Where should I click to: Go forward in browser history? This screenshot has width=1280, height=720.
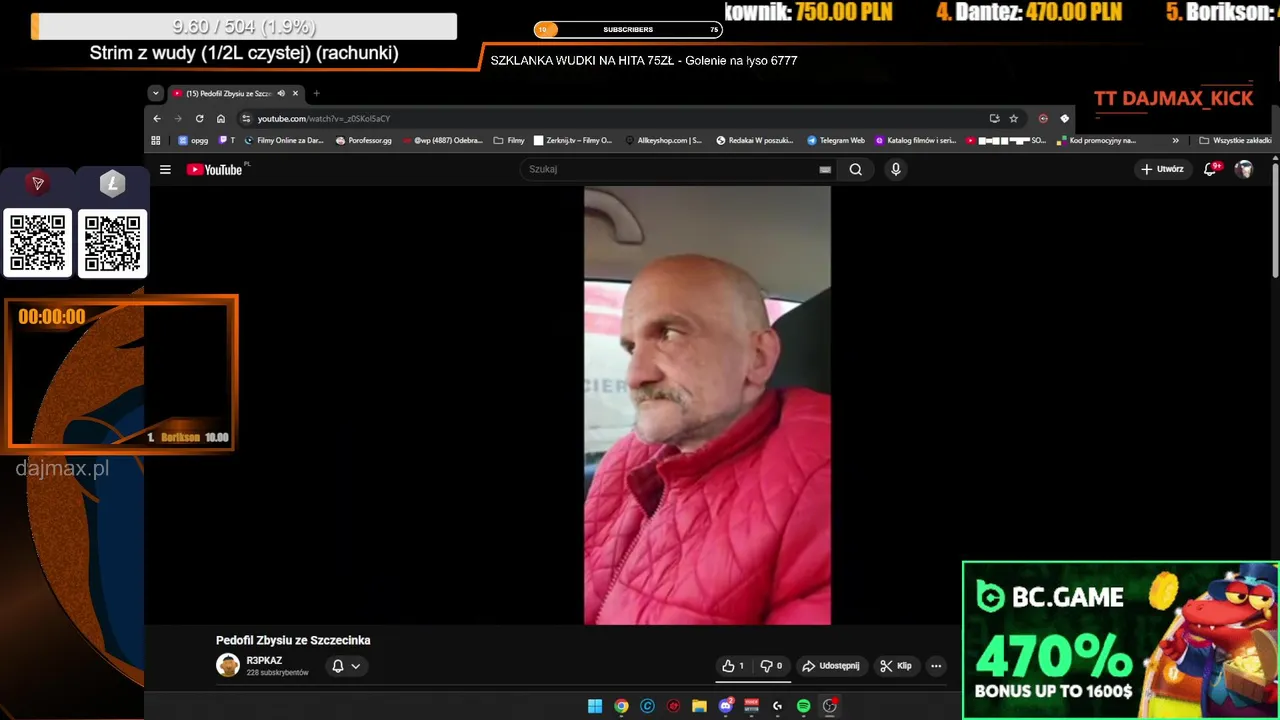(x=178, y=118)
